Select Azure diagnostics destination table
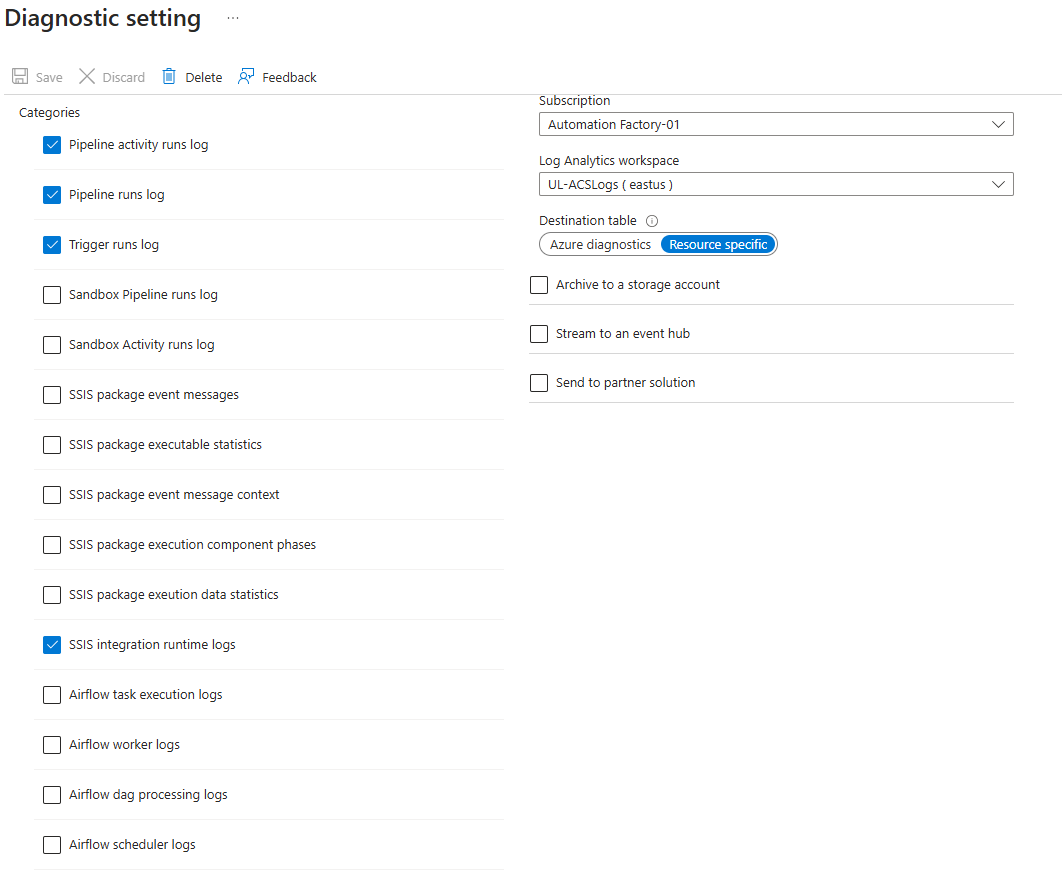 point(600,245)
